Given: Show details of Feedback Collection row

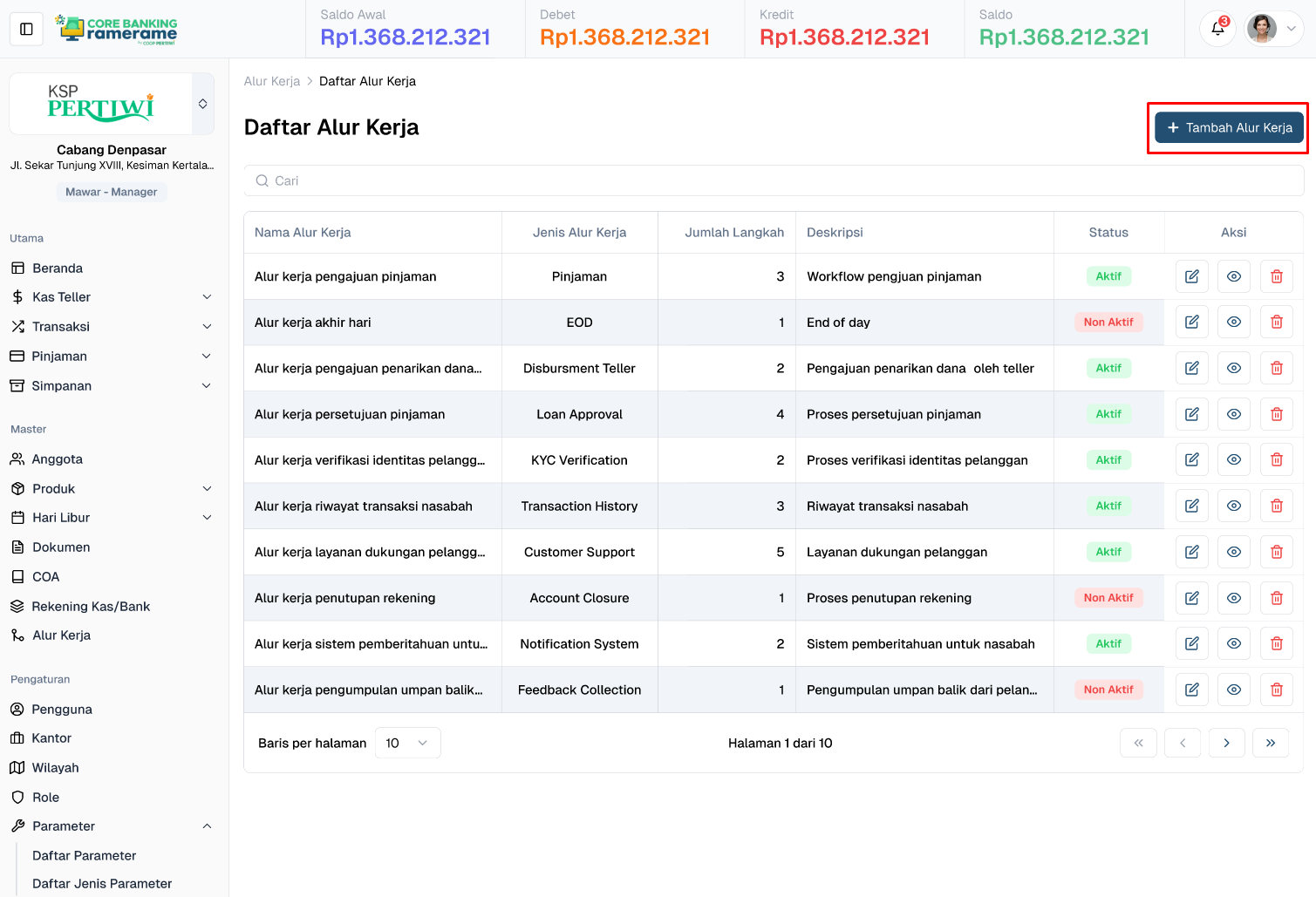Looking at the screenshot, I should pyautogui.click(x=1233, y=690).
